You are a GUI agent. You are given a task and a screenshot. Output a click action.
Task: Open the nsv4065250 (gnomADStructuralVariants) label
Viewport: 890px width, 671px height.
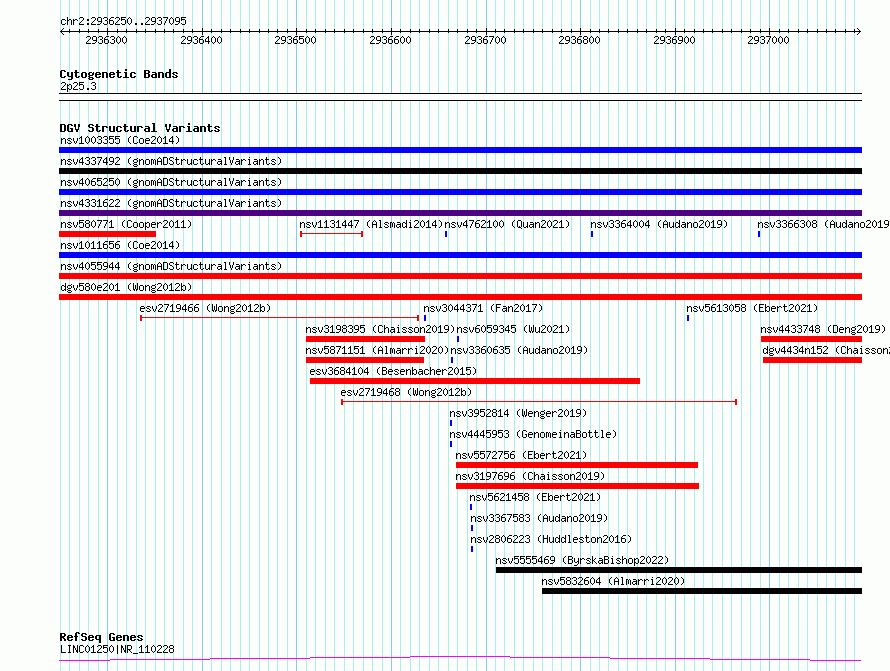[x=171, y=182]
